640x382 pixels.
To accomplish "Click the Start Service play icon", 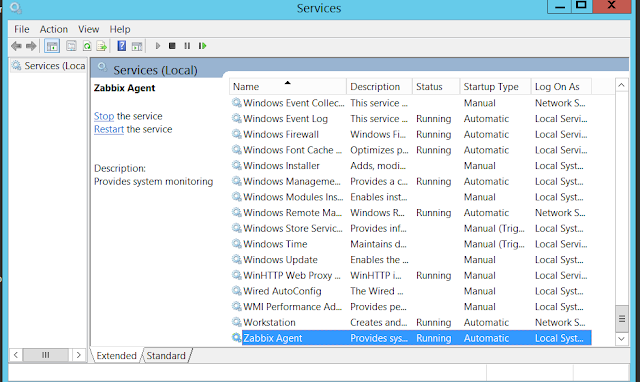I will (158, 46).
